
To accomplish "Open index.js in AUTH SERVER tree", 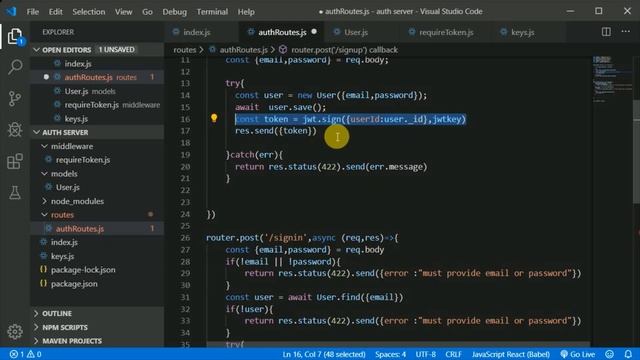I will pos(97,242).
